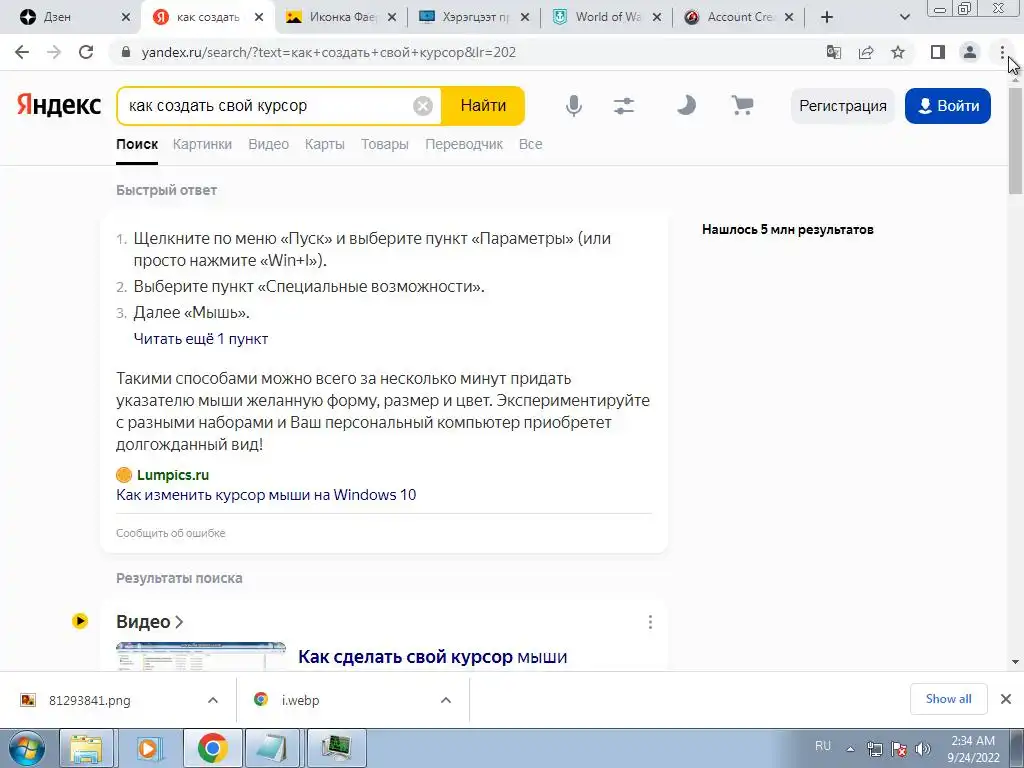Open the tab search dropdown chevron

(904, 17)
